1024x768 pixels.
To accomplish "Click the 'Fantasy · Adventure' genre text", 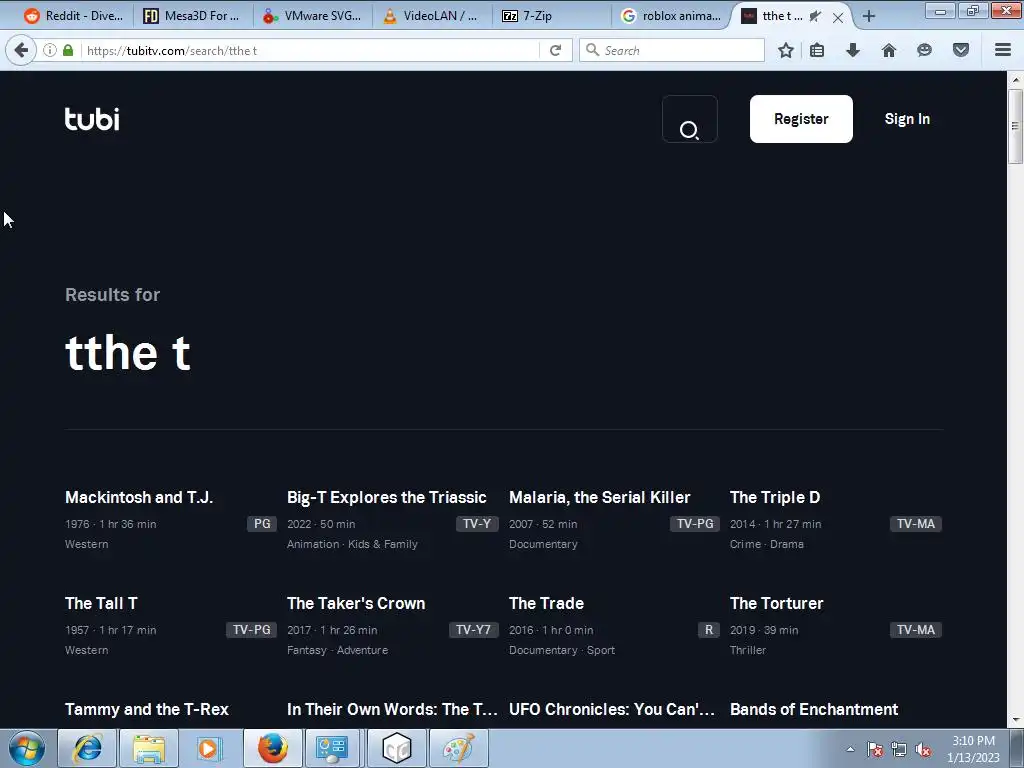I will point(337,650).
